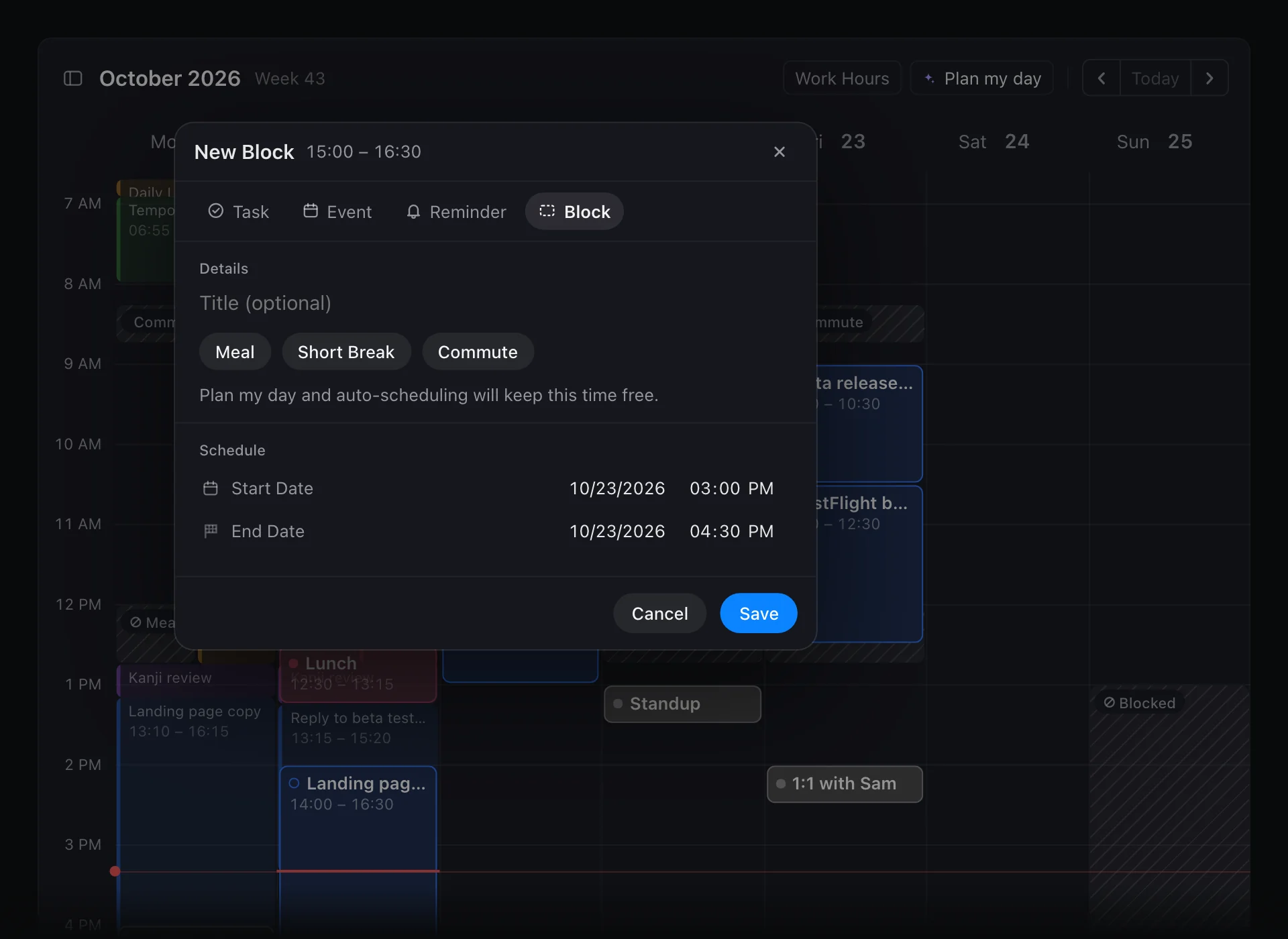Open Reply to beta test... task

pyautogui.click(x=358, y=734)
